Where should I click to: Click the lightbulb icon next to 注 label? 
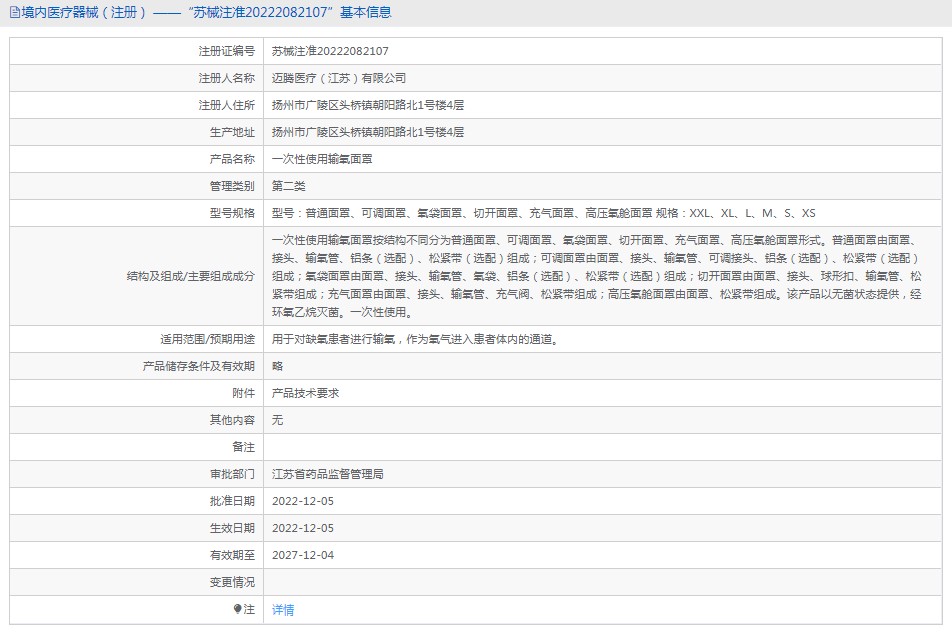(237, 609)
